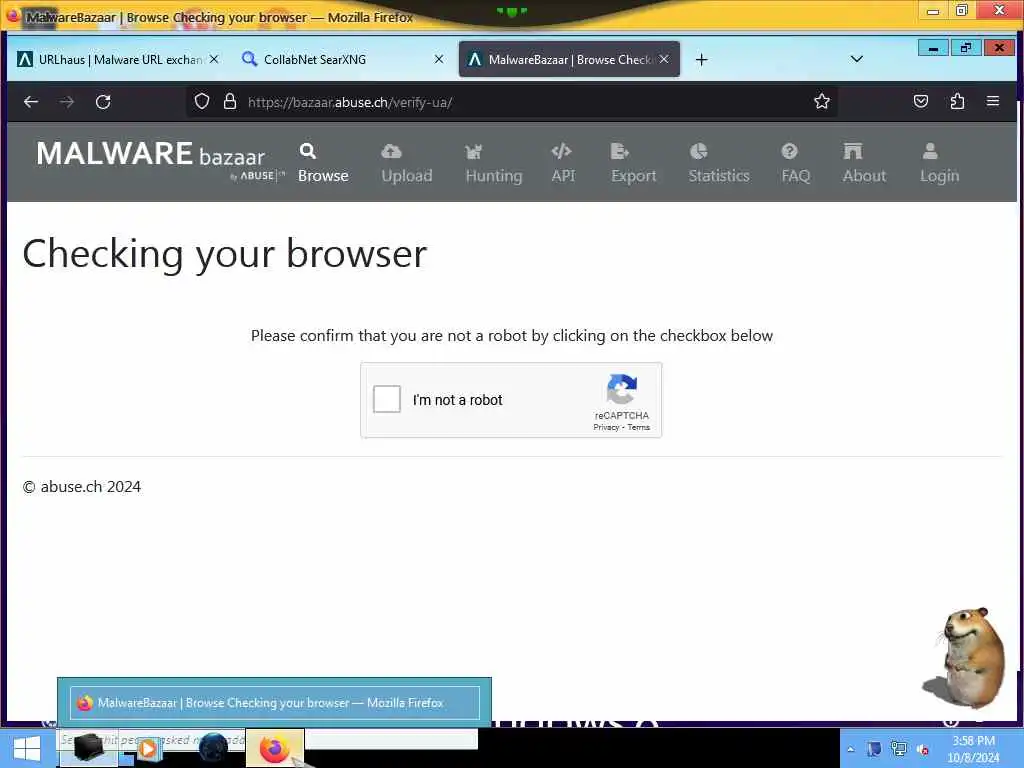
Task: Show hidden tray icons arrow
Action: pos(850,749)
